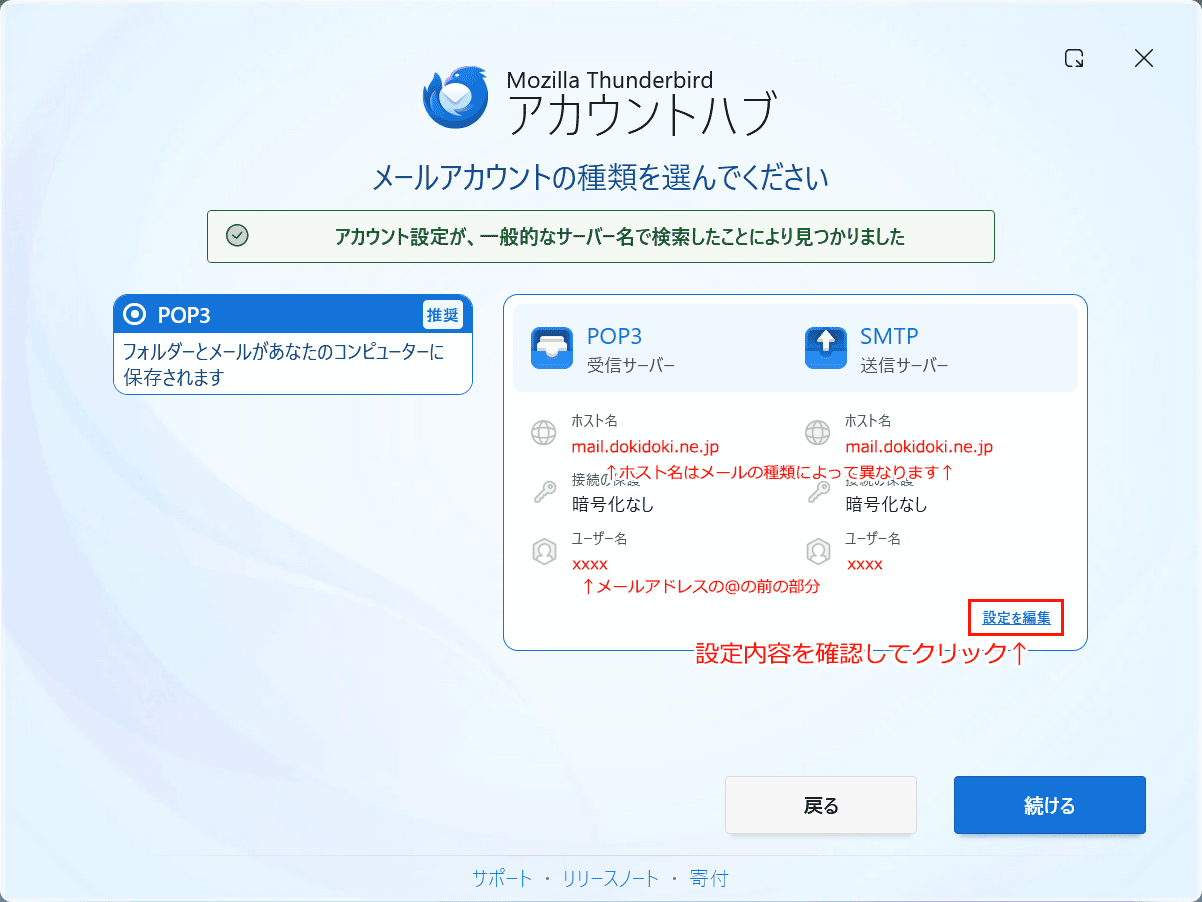Click the restore window icon at top right
The height and width of the screenshot is (902, 1202).
point(1074,58)
